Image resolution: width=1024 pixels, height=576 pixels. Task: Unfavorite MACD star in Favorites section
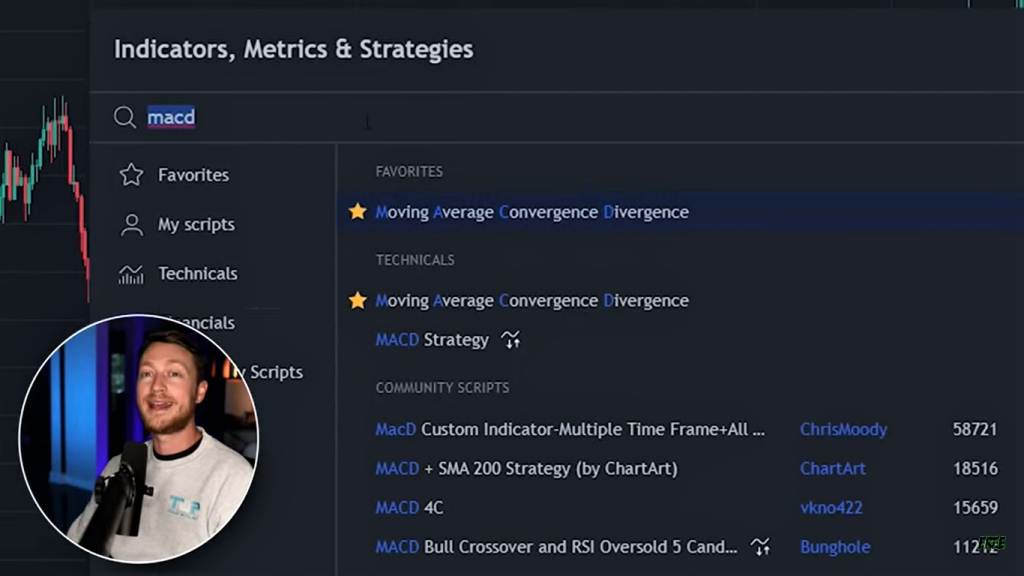tap(357, 212)
